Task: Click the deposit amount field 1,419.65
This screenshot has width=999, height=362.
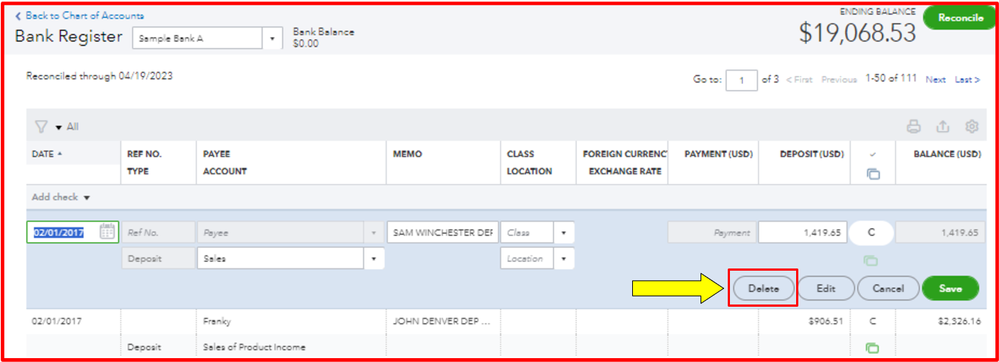Action: click(x=803, y=233)
